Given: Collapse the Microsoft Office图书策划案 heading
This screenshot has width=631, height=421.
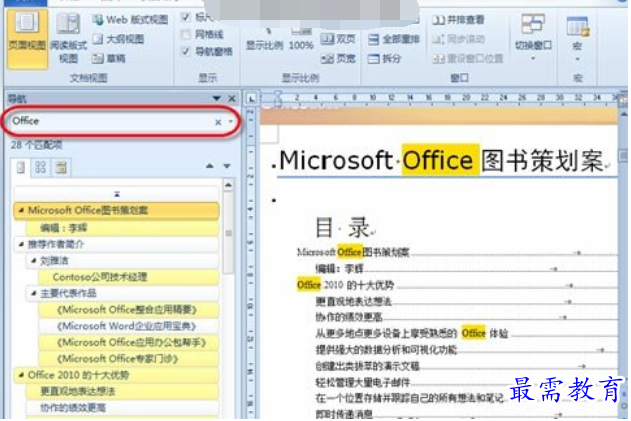Looking at the screenshot, I should coord(21,210).
